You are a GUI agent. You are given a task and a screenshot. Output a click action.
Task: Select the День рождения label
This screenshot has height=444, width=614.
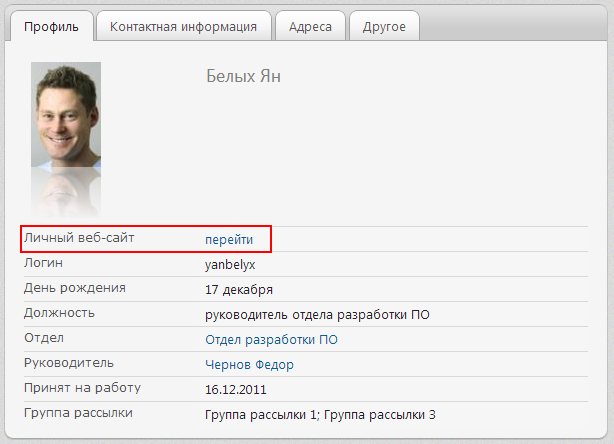pos(75,288)
